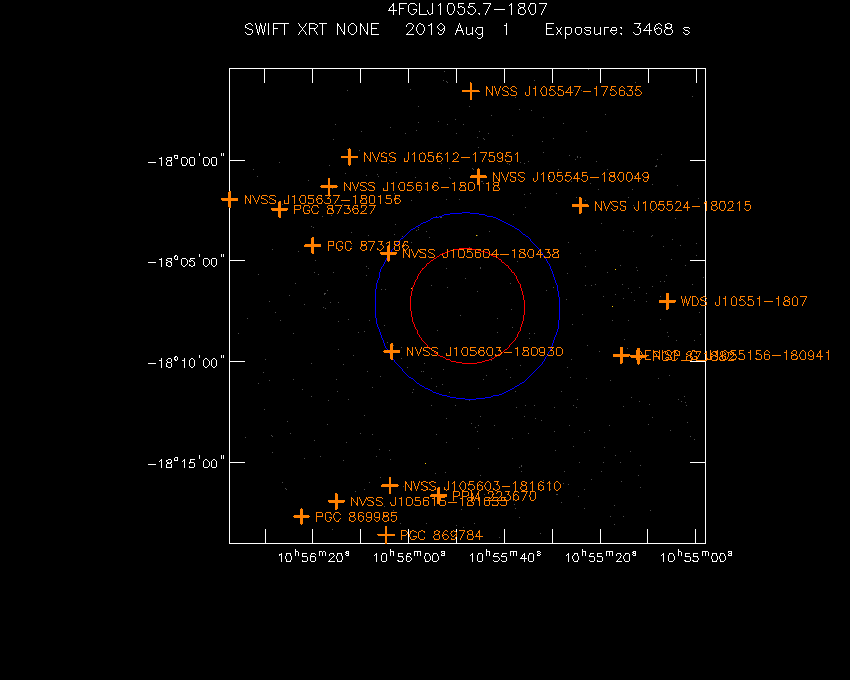This screenshot has height=680, width=850.
Task: Pick the cross marker for NVSS J105545-180049
Action: [x=478, y=177]
